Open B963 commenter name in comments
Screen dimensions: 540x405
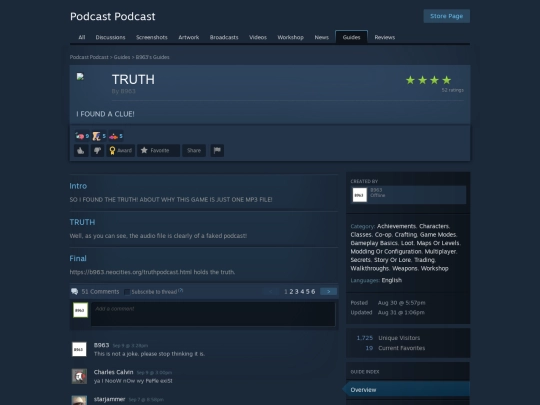click(x=101, y=345)
